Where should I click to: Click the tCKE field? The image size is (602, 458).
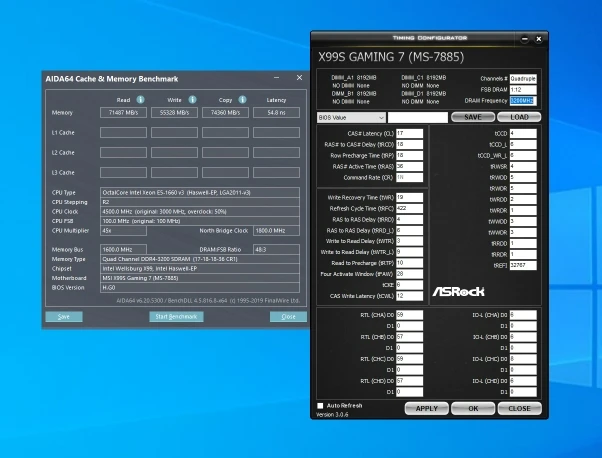click(x=409, y=285)
